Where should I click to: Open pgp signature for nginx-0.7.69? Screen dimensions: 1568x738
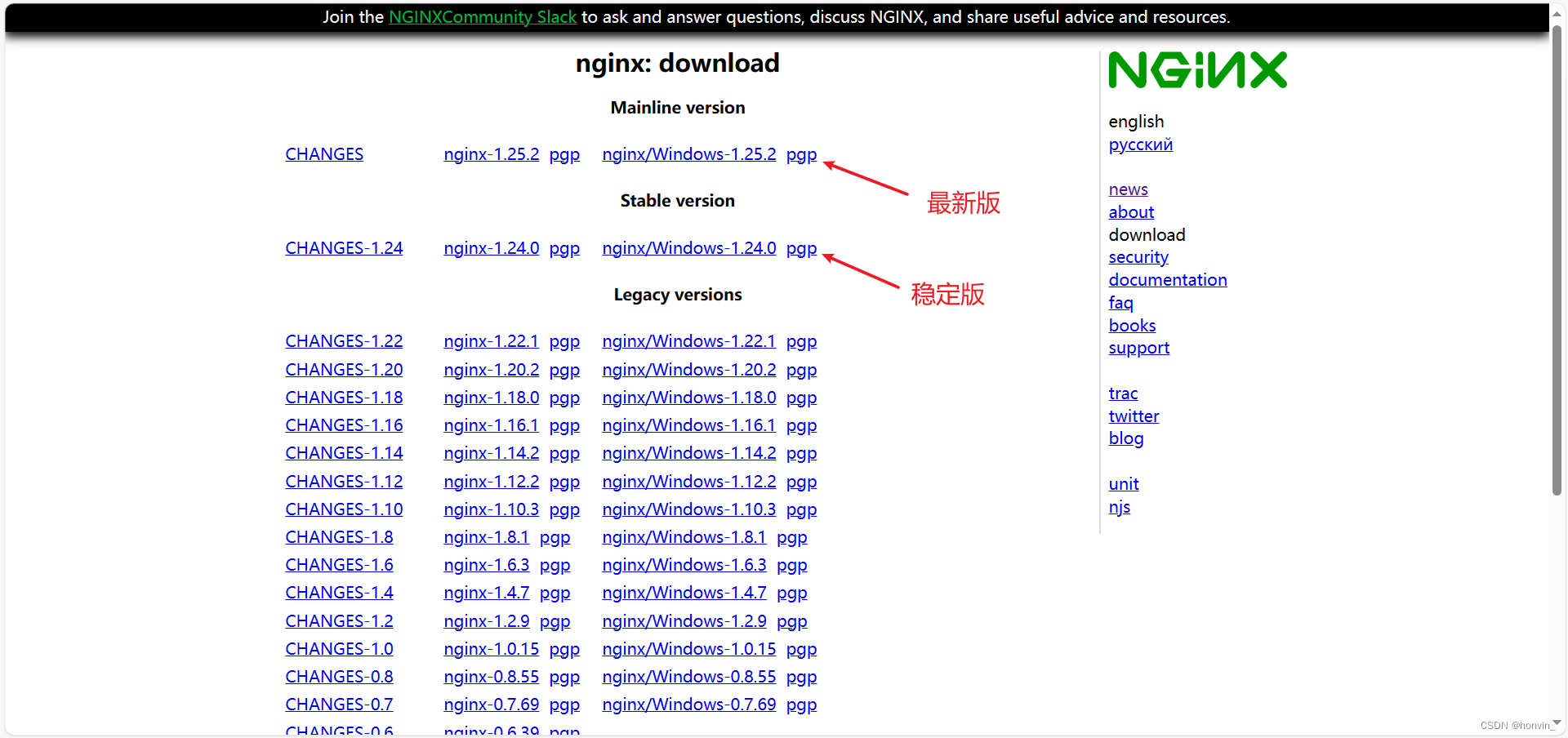(x=564, y=705)
